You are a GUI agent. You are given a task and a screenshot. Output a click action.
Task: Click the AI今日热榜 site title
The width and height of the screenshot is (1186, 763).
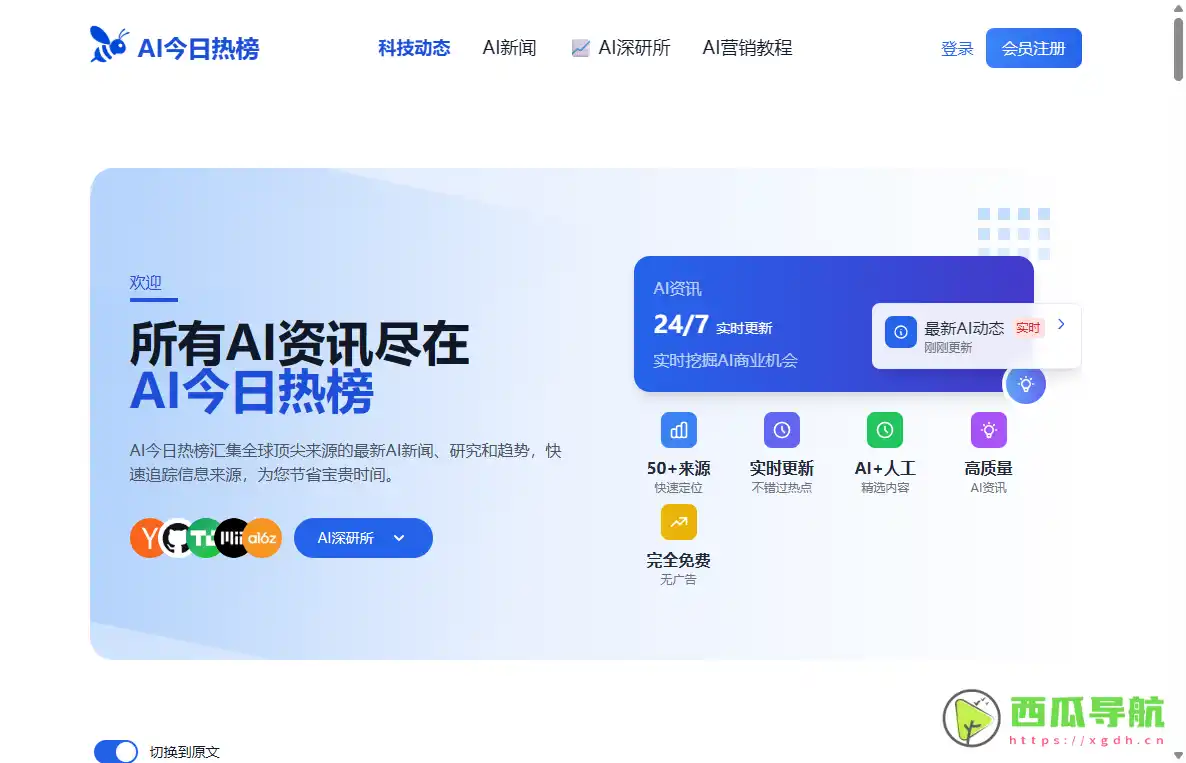tap(198, 48)
